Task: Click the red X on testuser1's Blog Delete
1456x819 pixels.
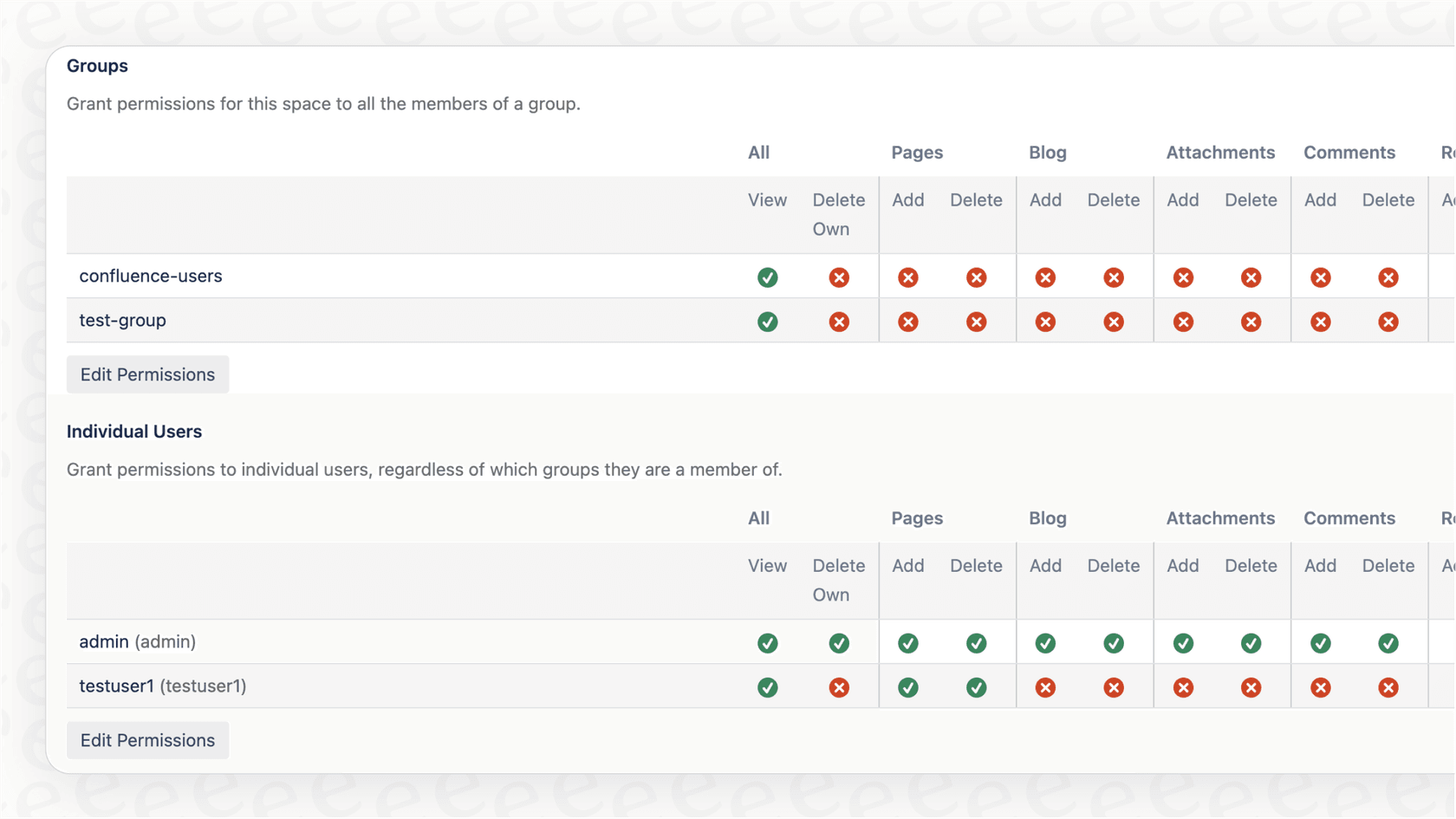Action: (1113, 686)
